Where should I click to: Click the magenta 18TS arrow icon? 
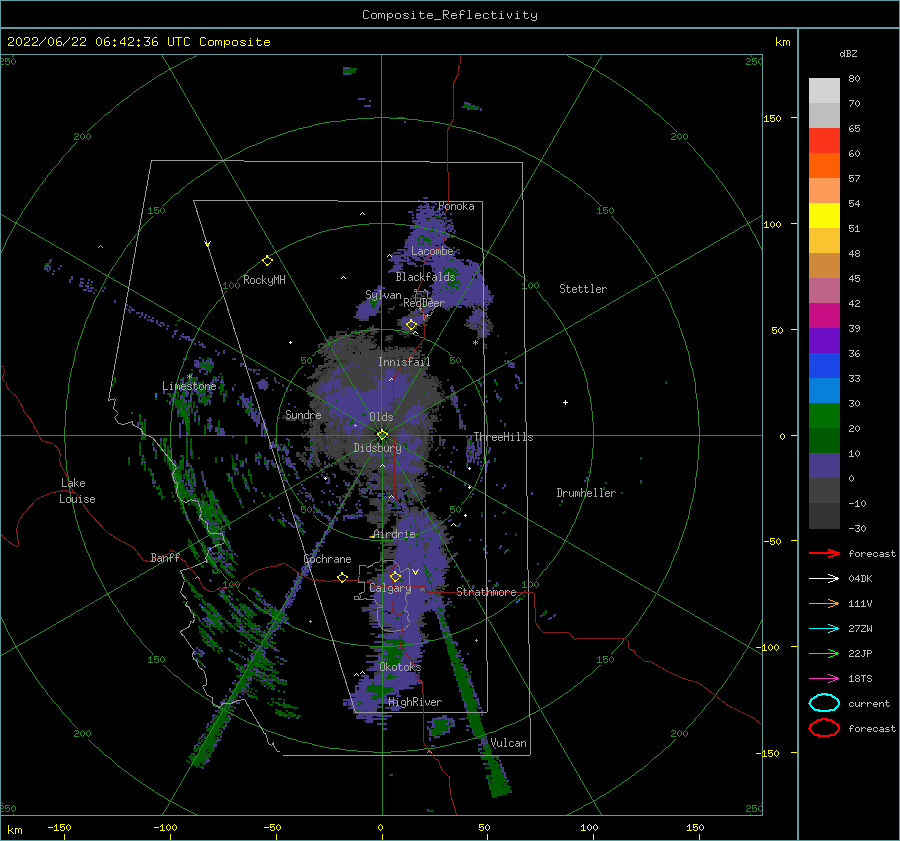point(824,679)
